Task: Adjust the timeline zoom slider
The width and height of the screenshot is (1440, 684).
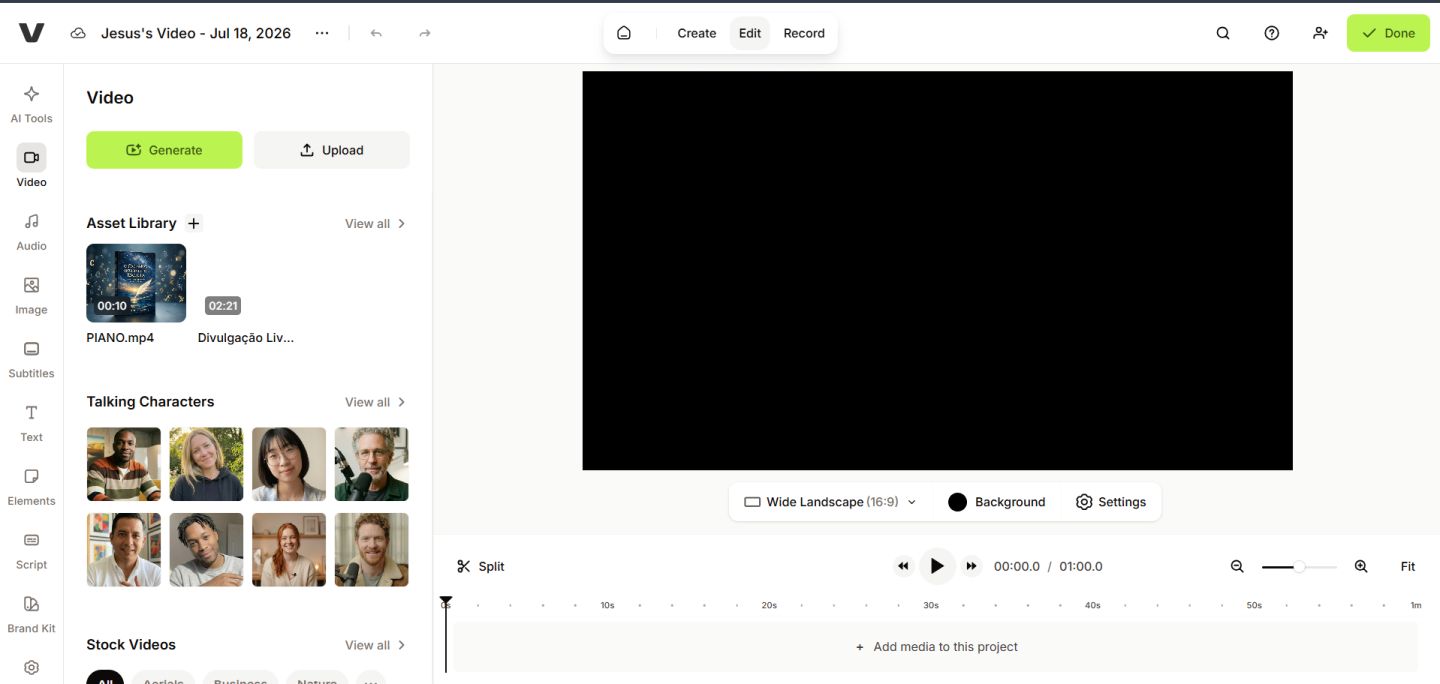Action: click(1299, 567)
